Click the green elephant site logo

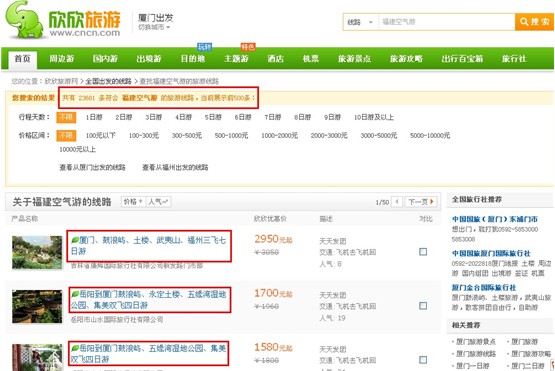24,19
